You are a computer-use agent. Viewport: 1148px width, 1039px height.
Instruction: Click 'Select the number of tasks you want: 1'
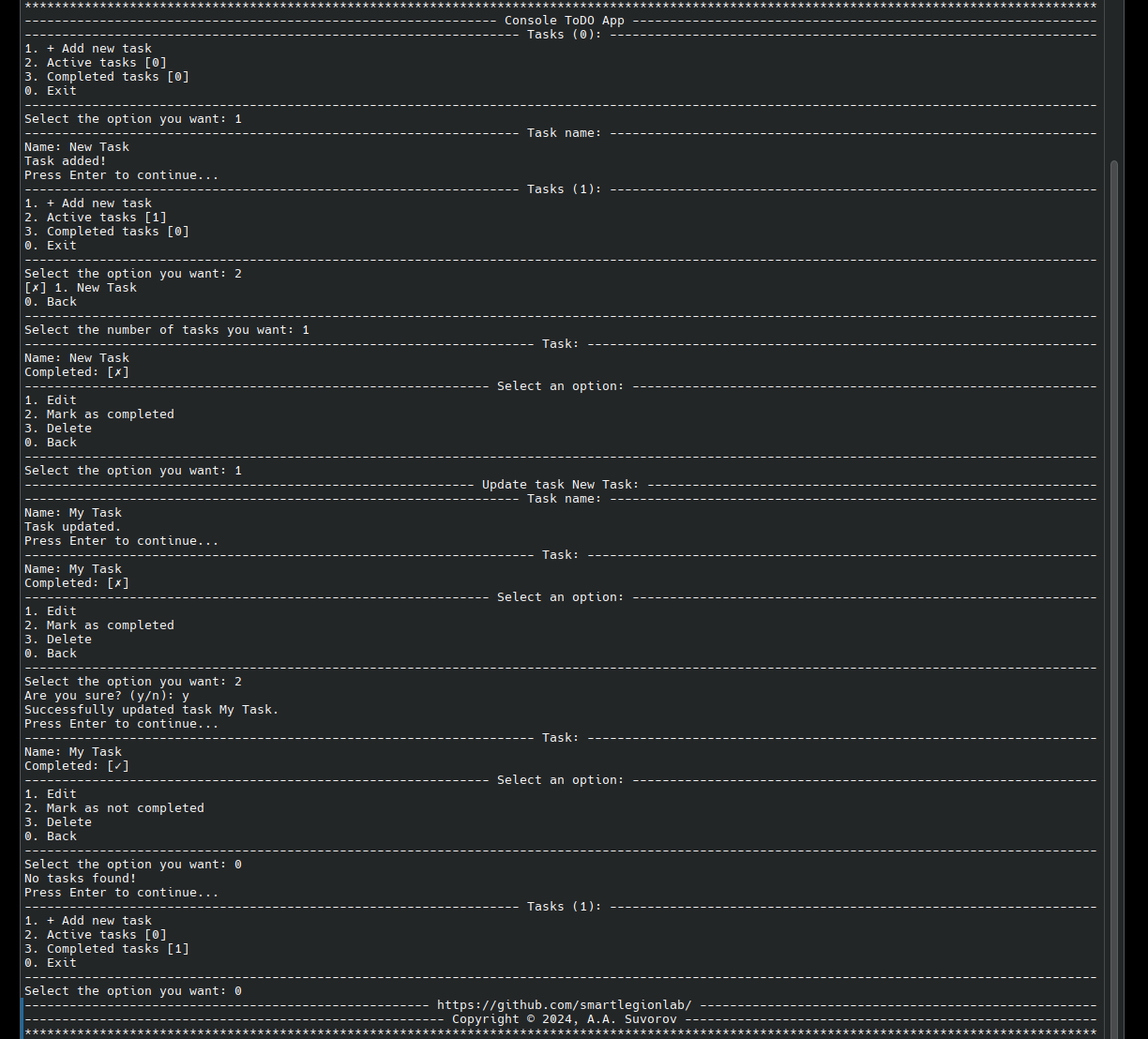167,330
